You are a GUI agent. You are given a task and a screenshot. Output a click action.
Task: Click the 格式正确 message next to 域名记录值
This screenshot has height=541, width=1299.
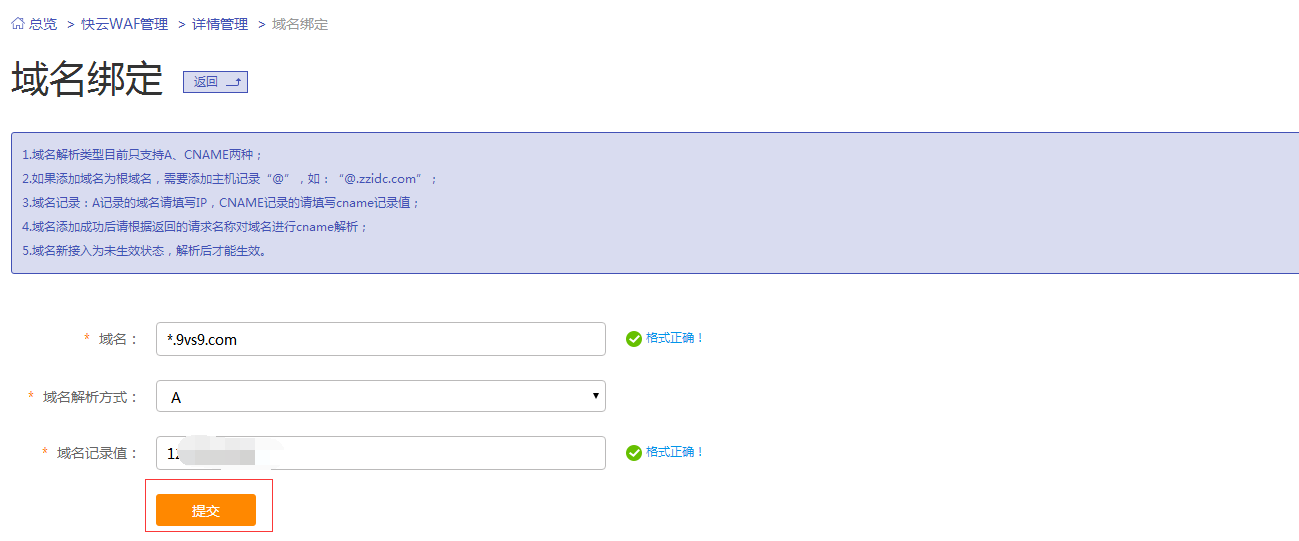tap(675, 452)
